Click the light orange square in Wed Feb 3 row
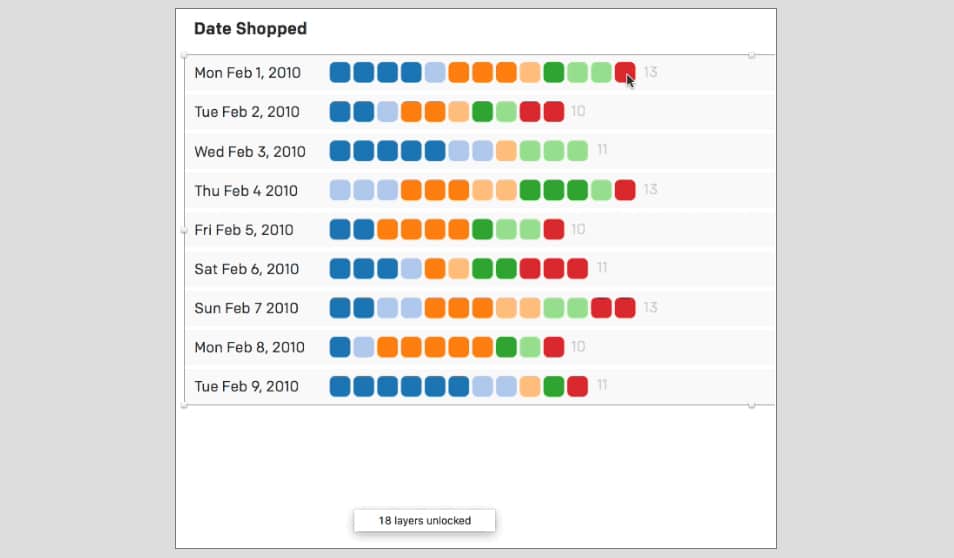954x558 pixels. coord(506,151)
